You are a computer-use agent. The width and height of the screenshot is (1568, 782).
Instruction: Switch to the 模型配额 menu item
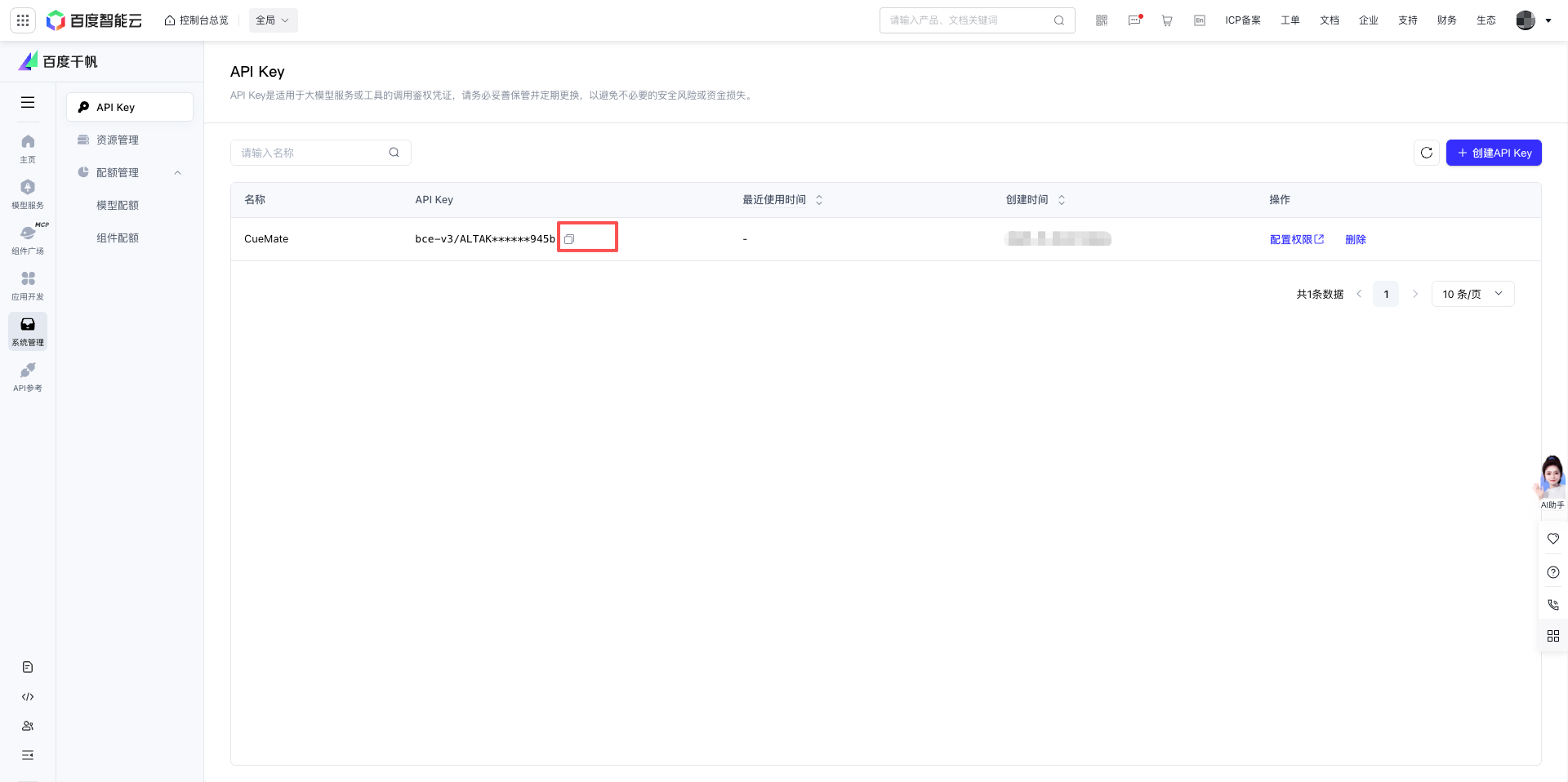pyautogui.click(x=117, y=205)
